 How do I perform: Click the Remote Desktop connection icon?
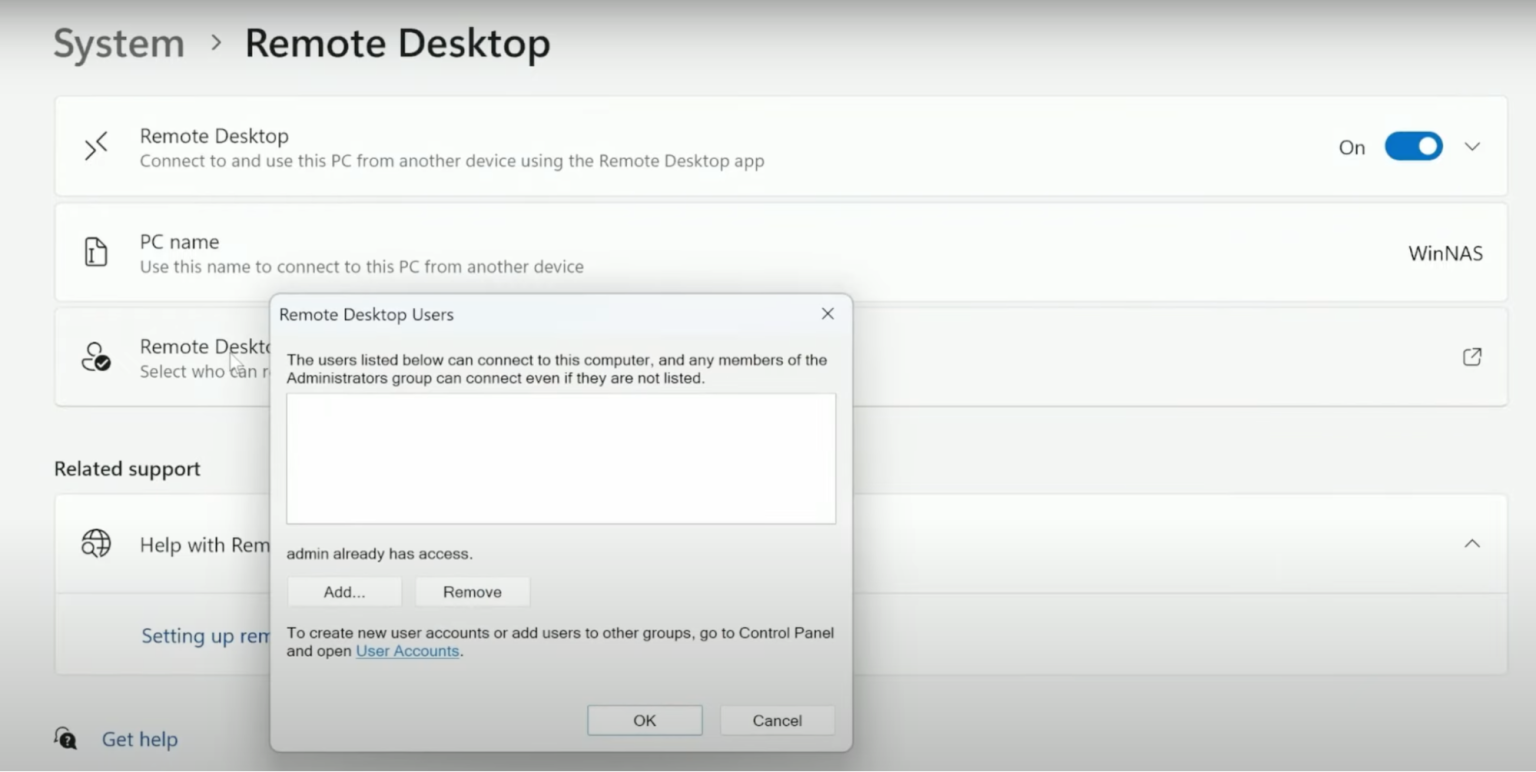pyautogui.click(x=95, y=146)
